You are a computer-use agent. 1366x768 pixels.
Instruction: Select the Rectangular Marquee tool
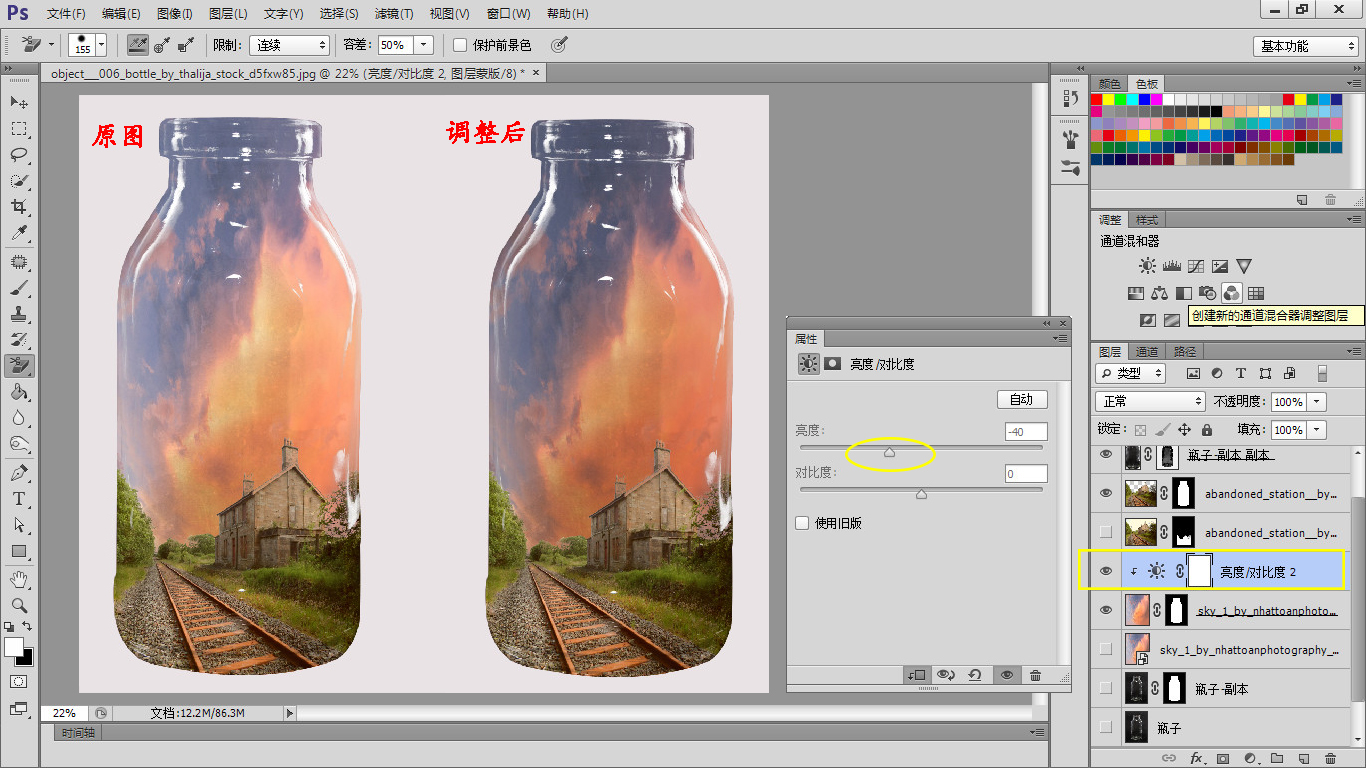coord(19,129)
